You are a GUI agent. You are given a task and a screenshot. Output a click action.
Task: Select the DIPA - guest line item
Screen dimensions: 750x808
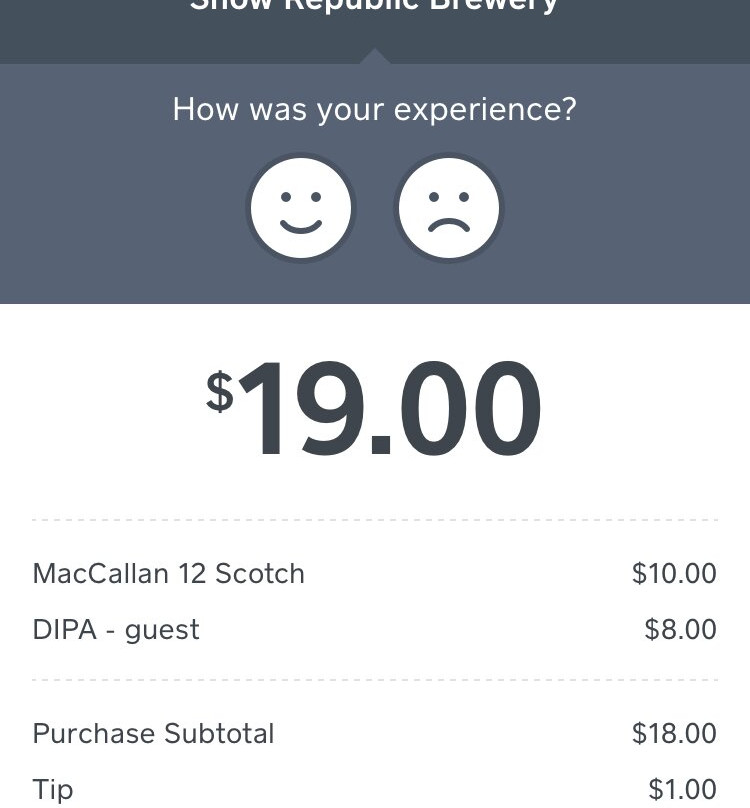116,630
